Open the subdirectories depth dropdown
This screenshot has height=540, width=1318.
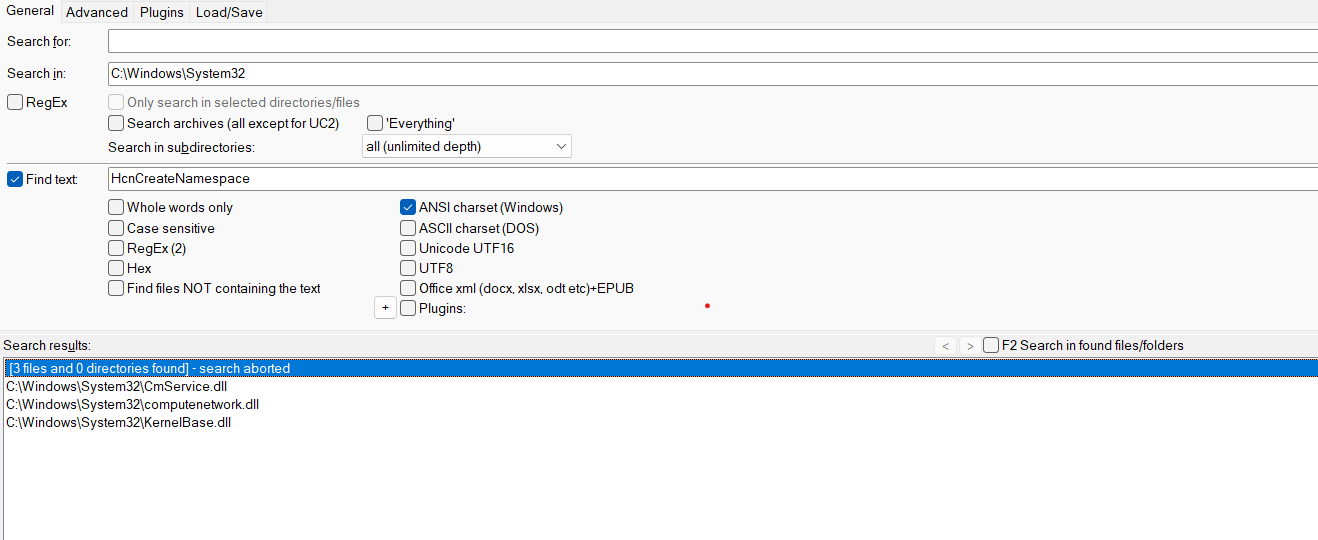point(466,146)
